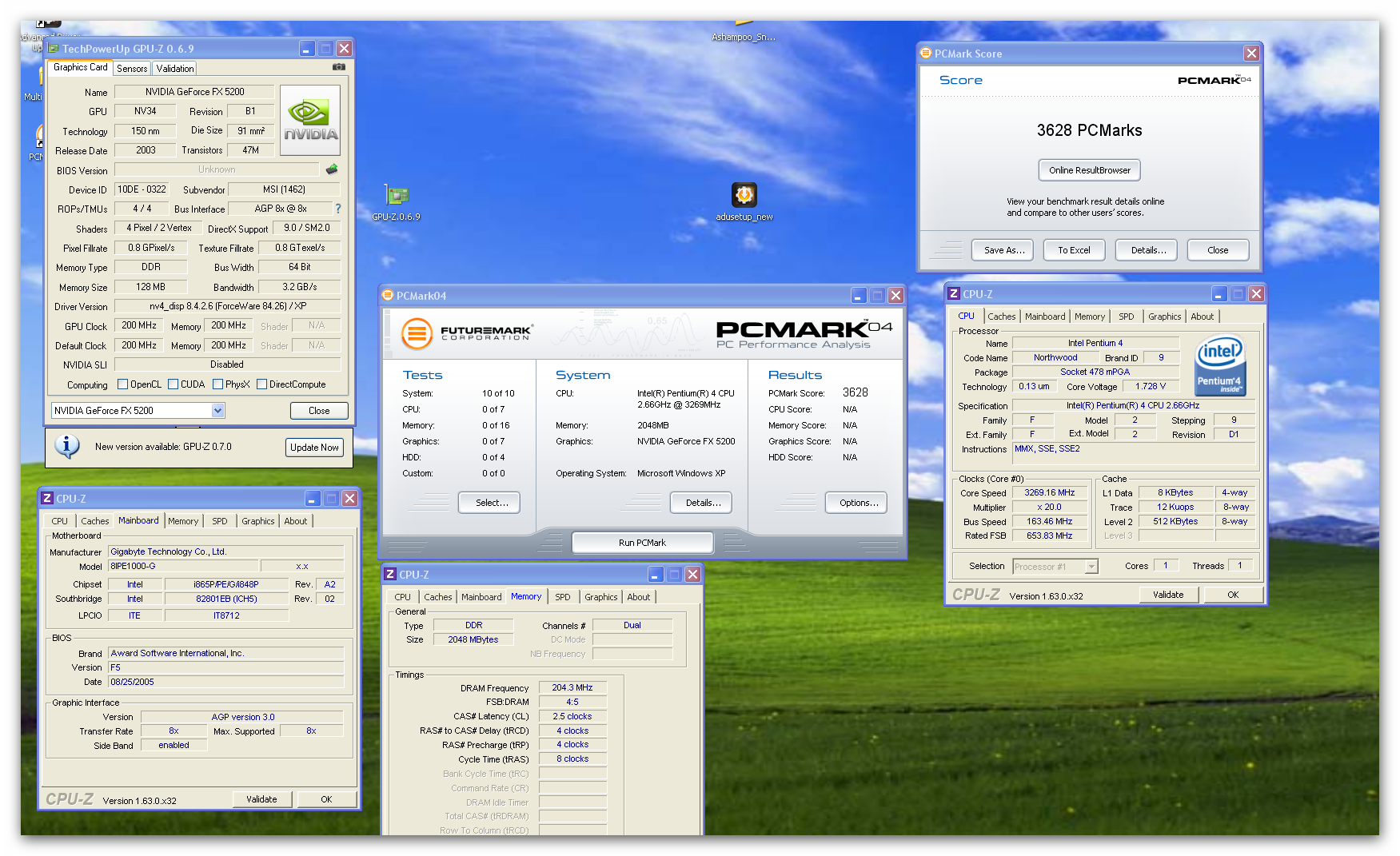Image resolution: width=1400 pixels, height=856 pixels.
Task: Click Close button in PCMark Score window
Action: [x=1218, y=250]
